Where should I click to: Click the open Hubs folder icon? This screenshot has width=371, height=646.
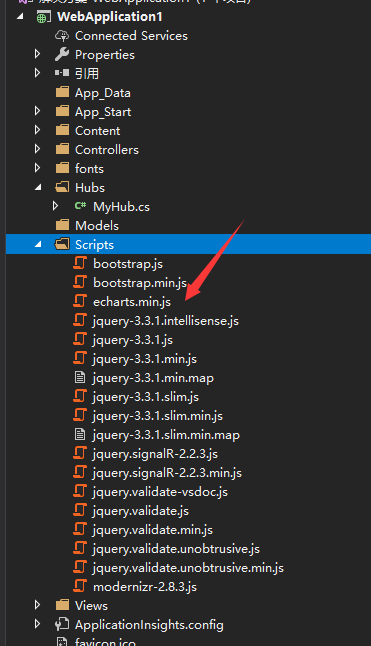click(x=62, y=187)
